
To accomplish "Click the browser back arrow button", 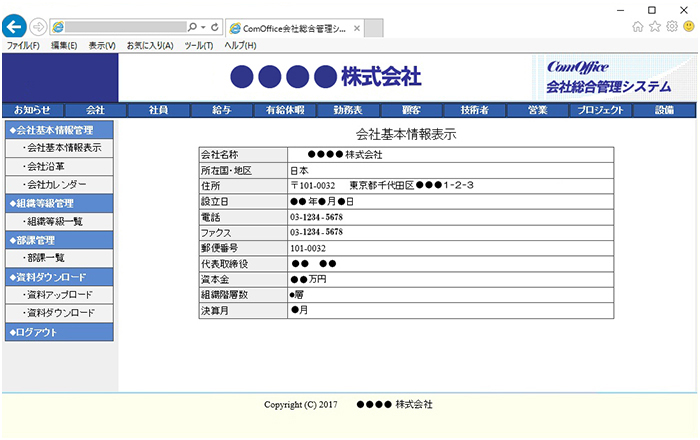I will pyautogui.click(x=14, y=27).
